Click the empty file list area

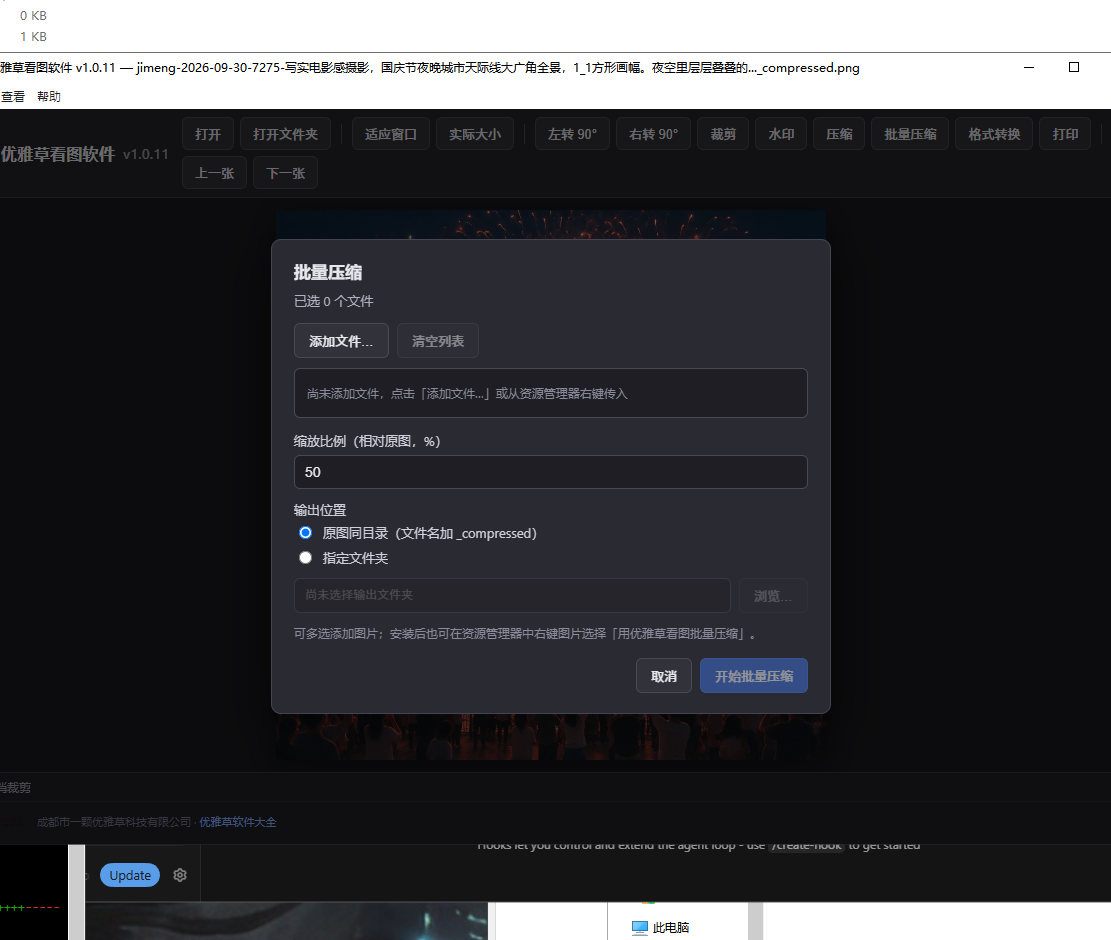tap(551, 393)
